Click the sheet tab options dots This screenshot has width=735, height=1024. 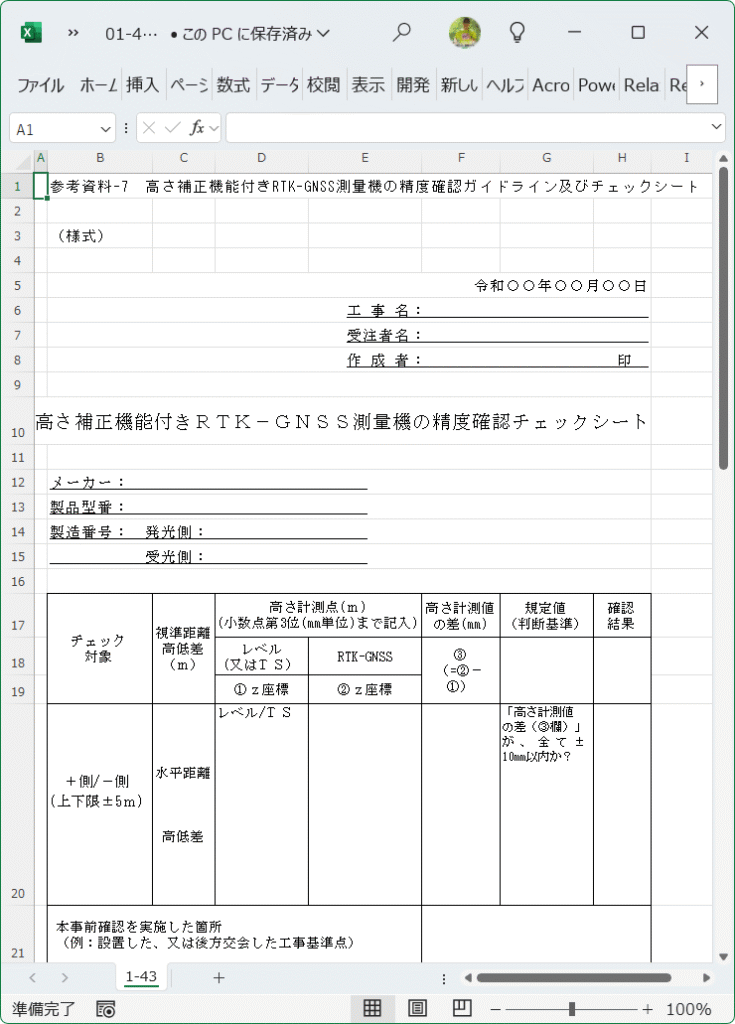click(x=444, y=978)
